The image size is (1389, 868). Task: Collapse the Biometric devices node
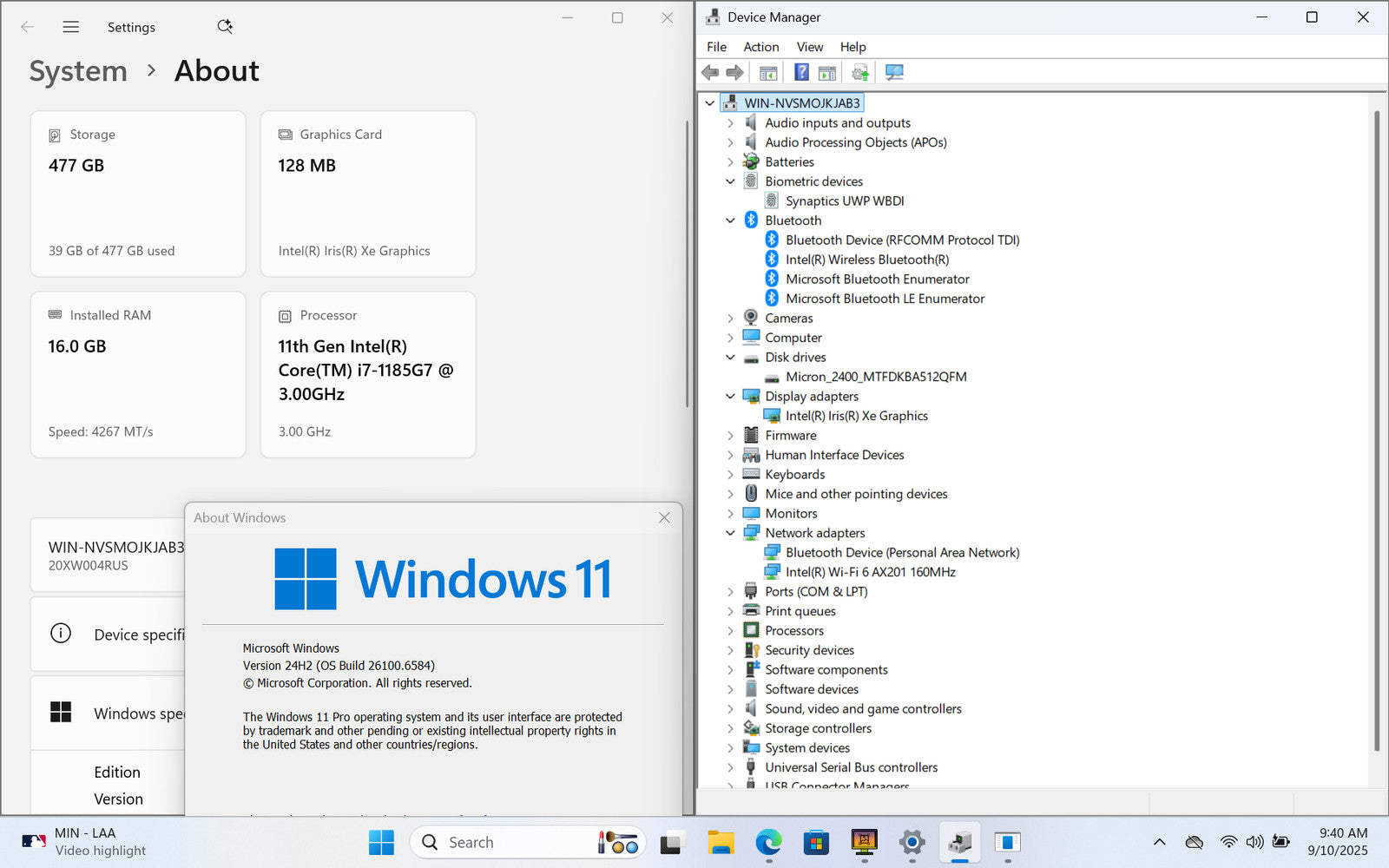pyautogui.click(x=730, y=181)
